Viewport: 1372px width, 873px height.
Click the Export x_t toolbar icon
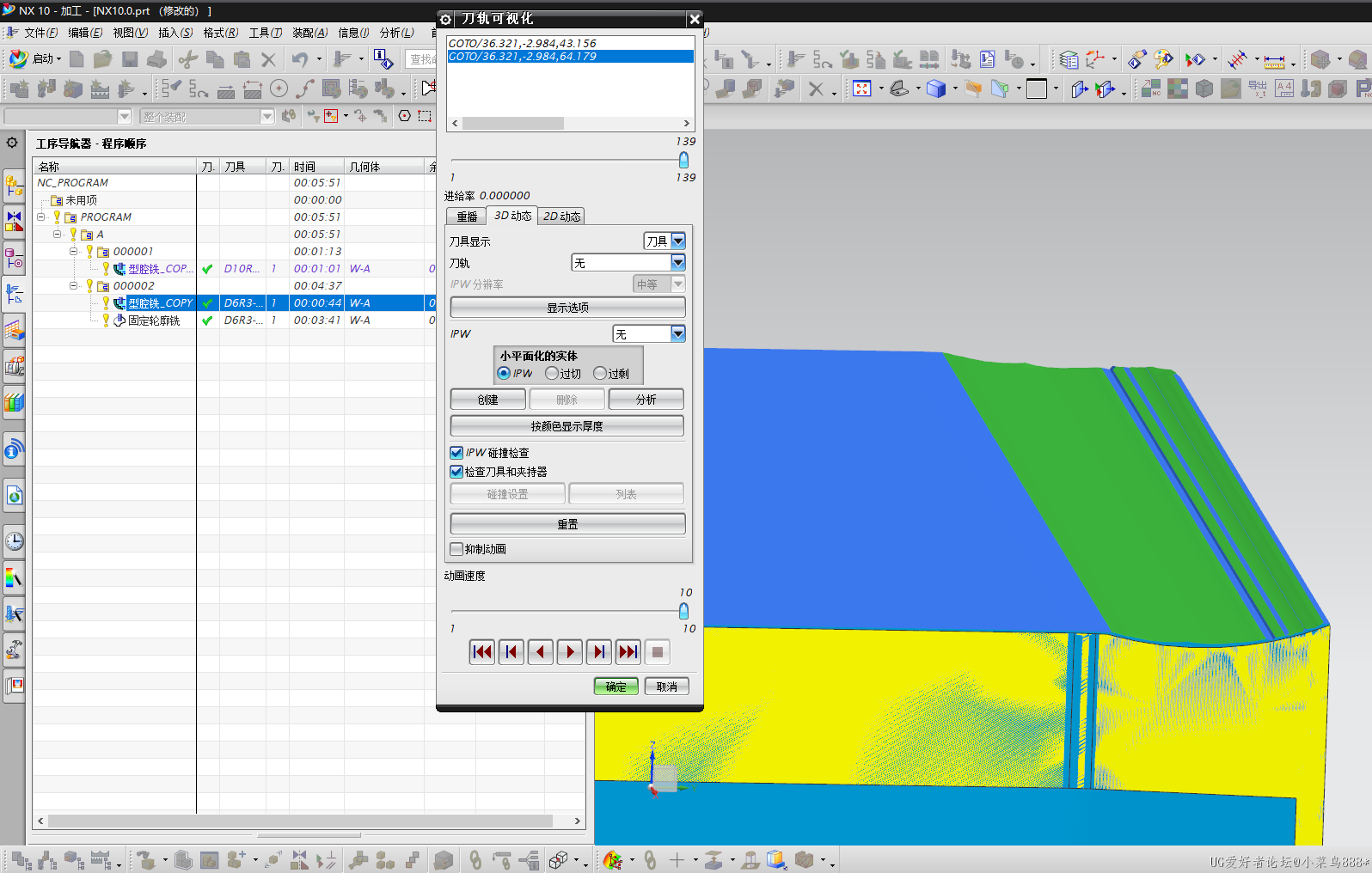[1258, 89]
